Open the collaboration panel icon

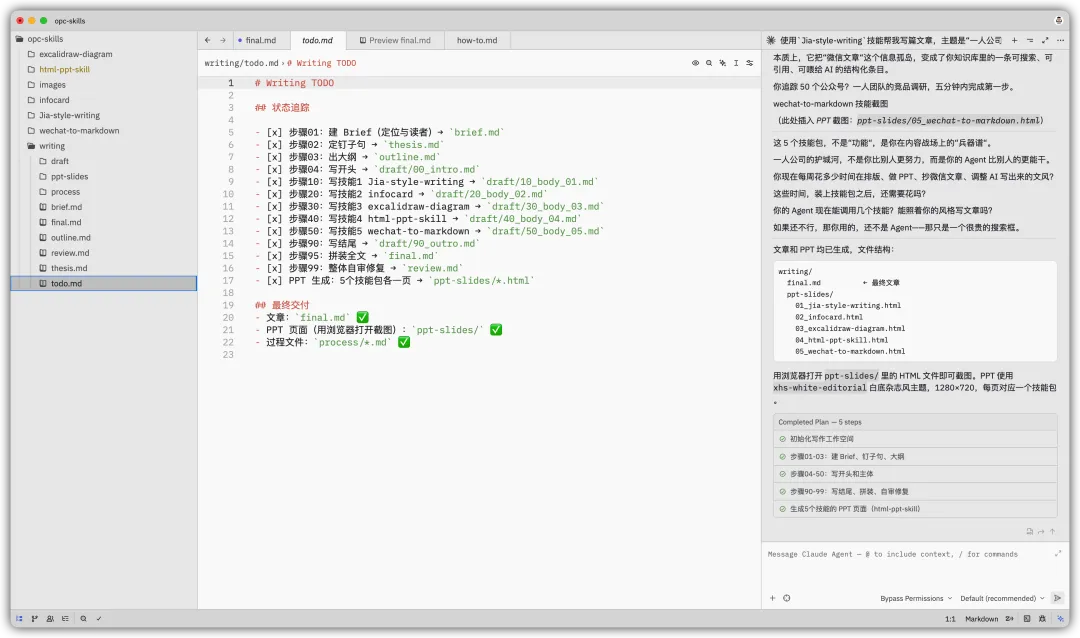point(49,619)
